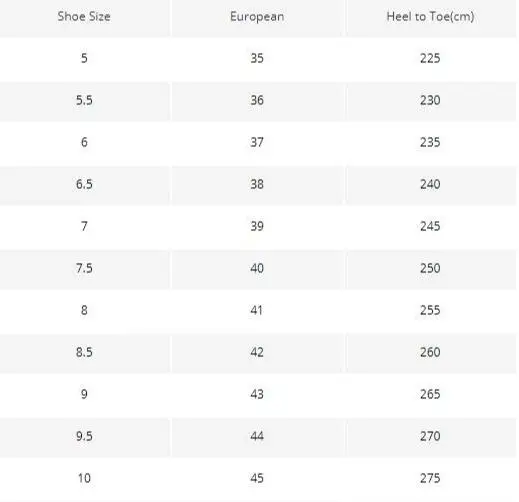The height and width of the screenshot is (502, 519).
Task: Click heel to toe value 275
Action: [430, 478]
